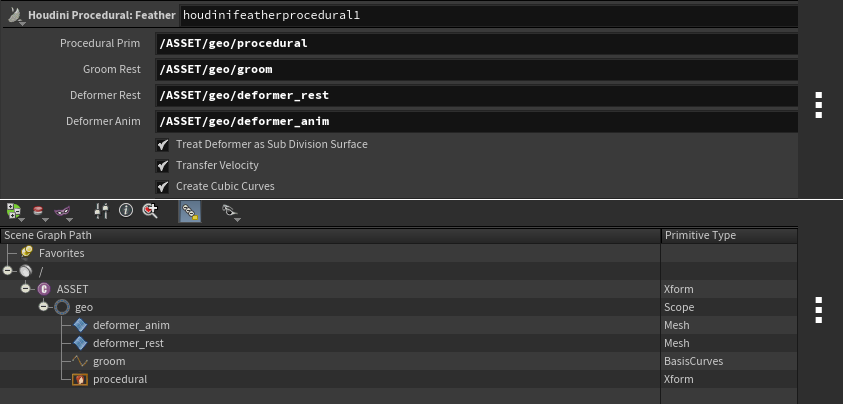The image size is (843, 404).
Task: Select the procedural prim in tree
Action: [120, 379]
